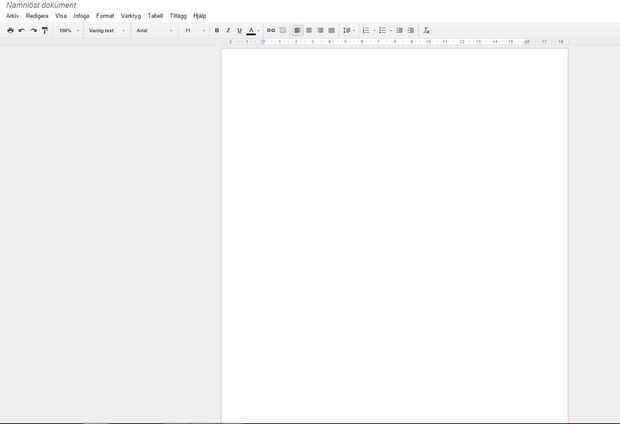Viewport: 620px width, 424px height.
Task: Open the Visa menu
Action: [61, 16]
